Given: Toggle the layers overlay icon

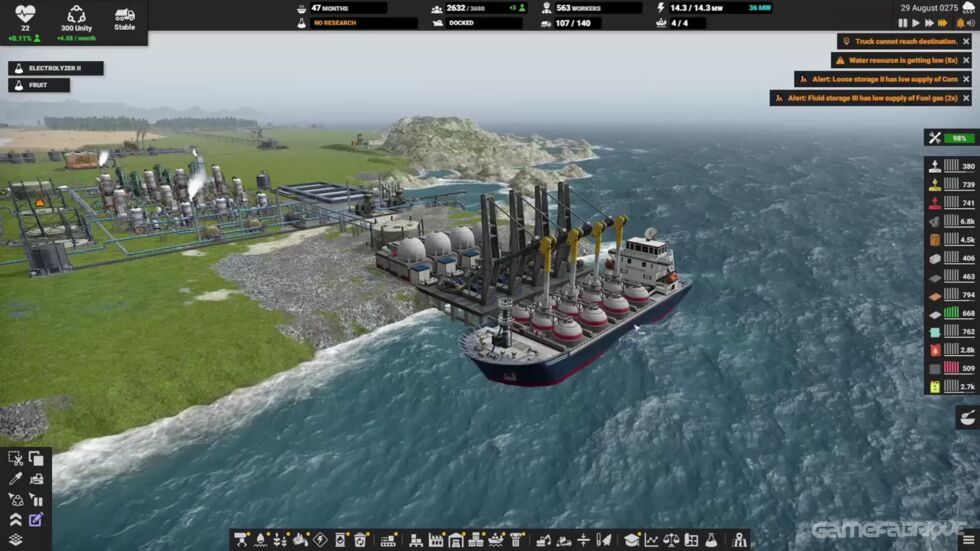Looking at the screenshot, I should [x=16, y=539].
